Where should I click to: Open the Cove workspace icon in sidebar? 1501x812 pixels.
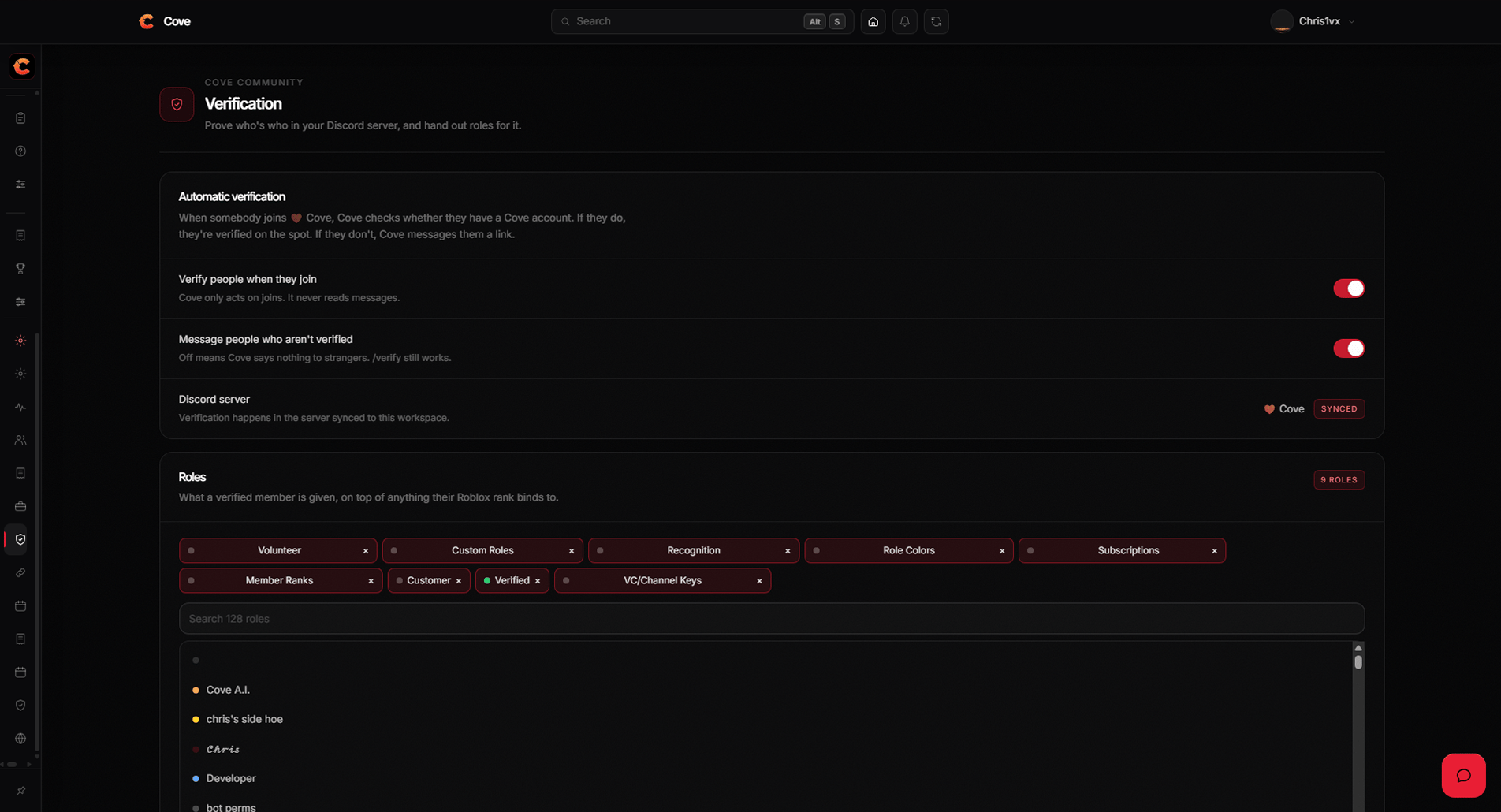tap(22, 66)
